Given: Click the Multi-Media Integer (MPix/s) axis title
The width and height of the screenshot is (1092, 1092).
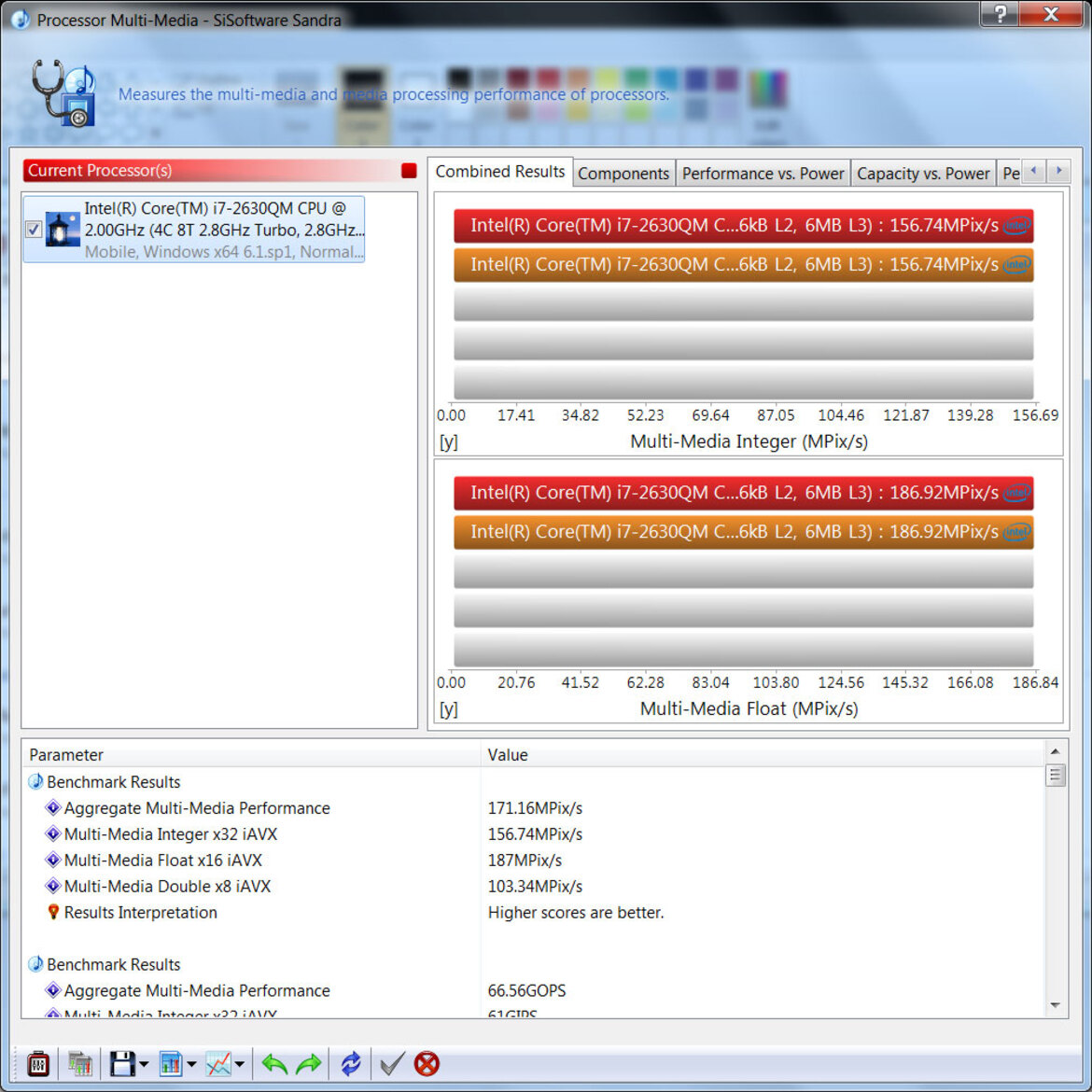Looking at the screenshot, I should click(749, 441).
